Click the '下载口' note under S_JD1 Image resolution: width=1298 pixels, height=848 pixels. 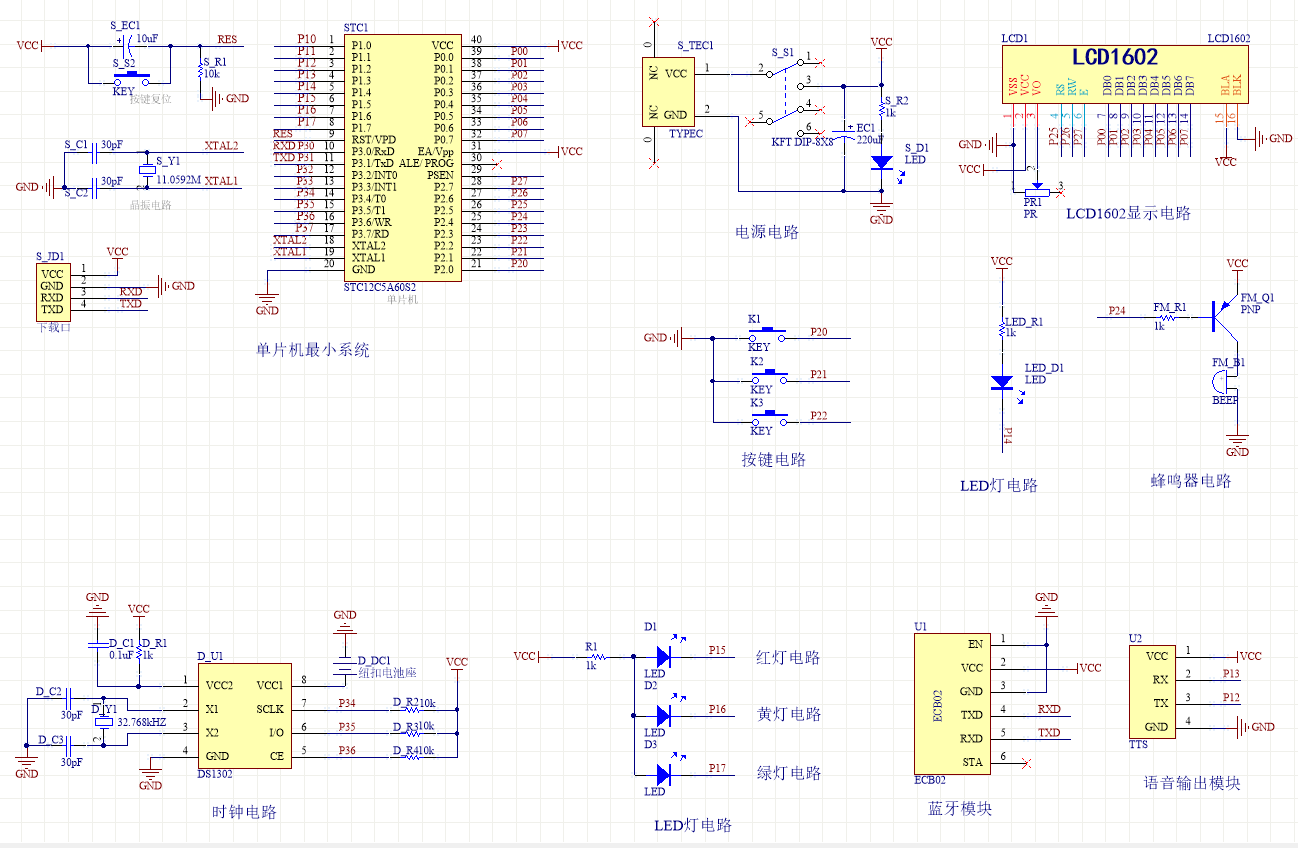pyautogui.click(x=52, y=327)
